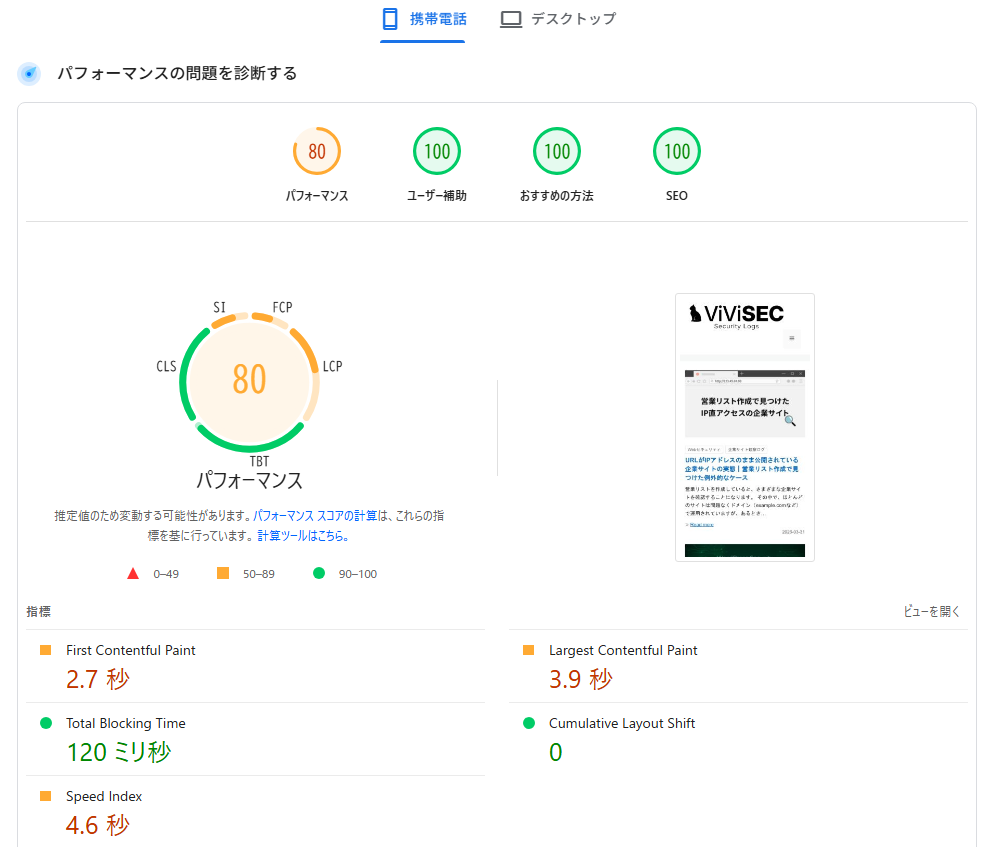Screen dimensions: 996x847
Task: Click the red triangle in the 0–49 legend
Action: (133, 573)
